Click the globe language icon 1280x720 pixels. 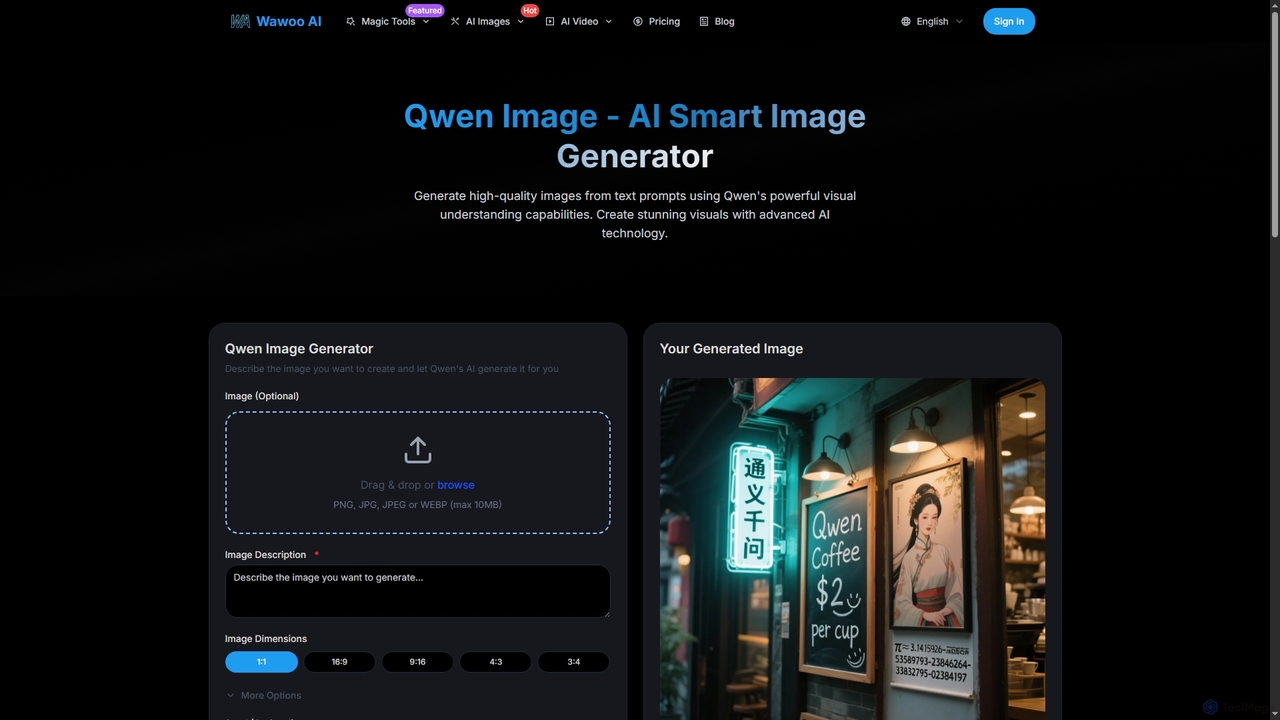click(906, 21)
